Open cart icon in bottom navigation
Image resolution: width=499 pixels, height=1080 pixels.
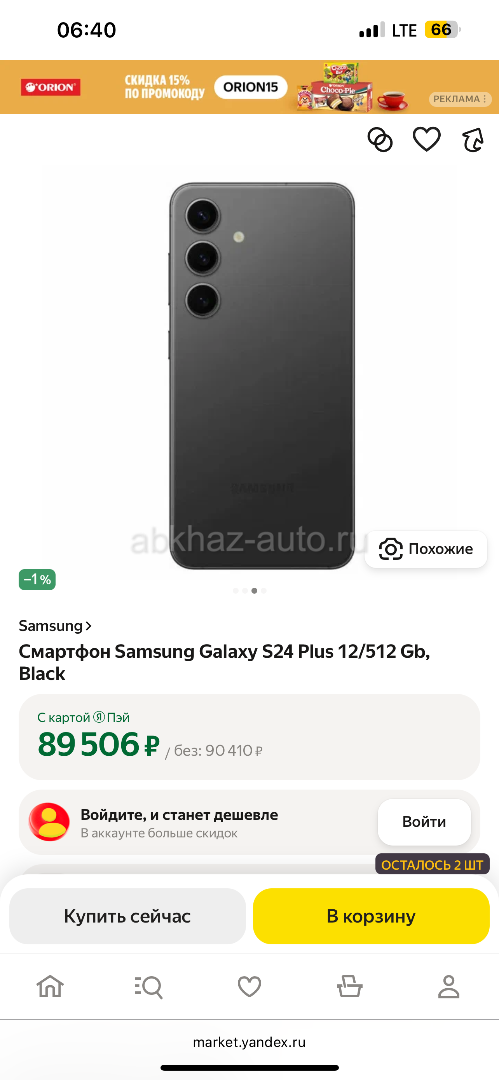tap(349, 987)
